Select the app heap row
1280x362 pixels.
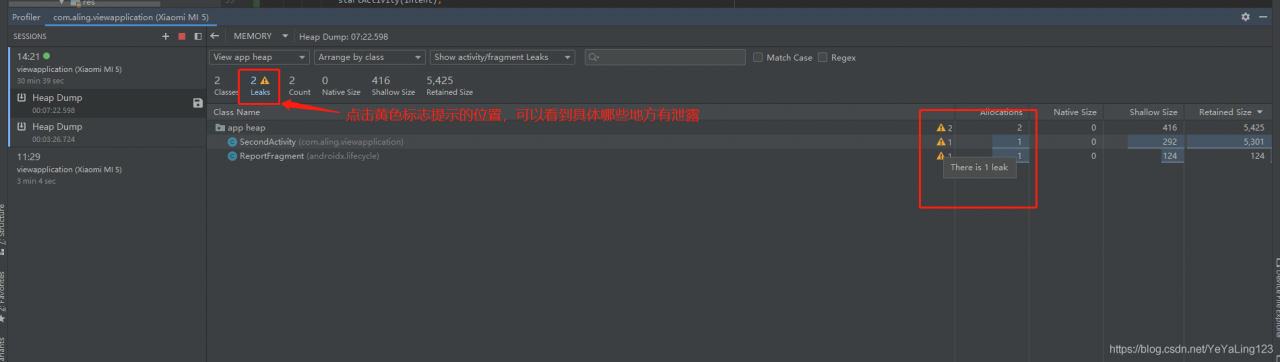click(740, 128)
